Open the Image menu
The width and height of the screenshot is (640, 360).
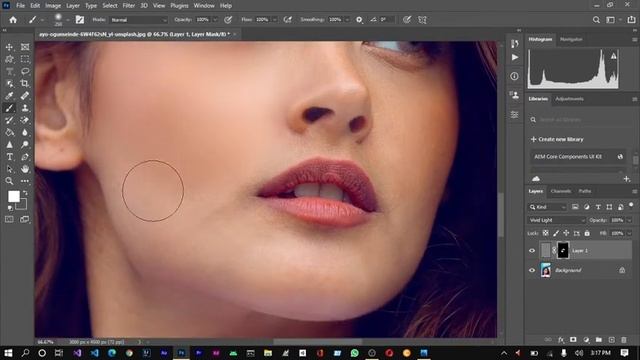click(53, 6)
